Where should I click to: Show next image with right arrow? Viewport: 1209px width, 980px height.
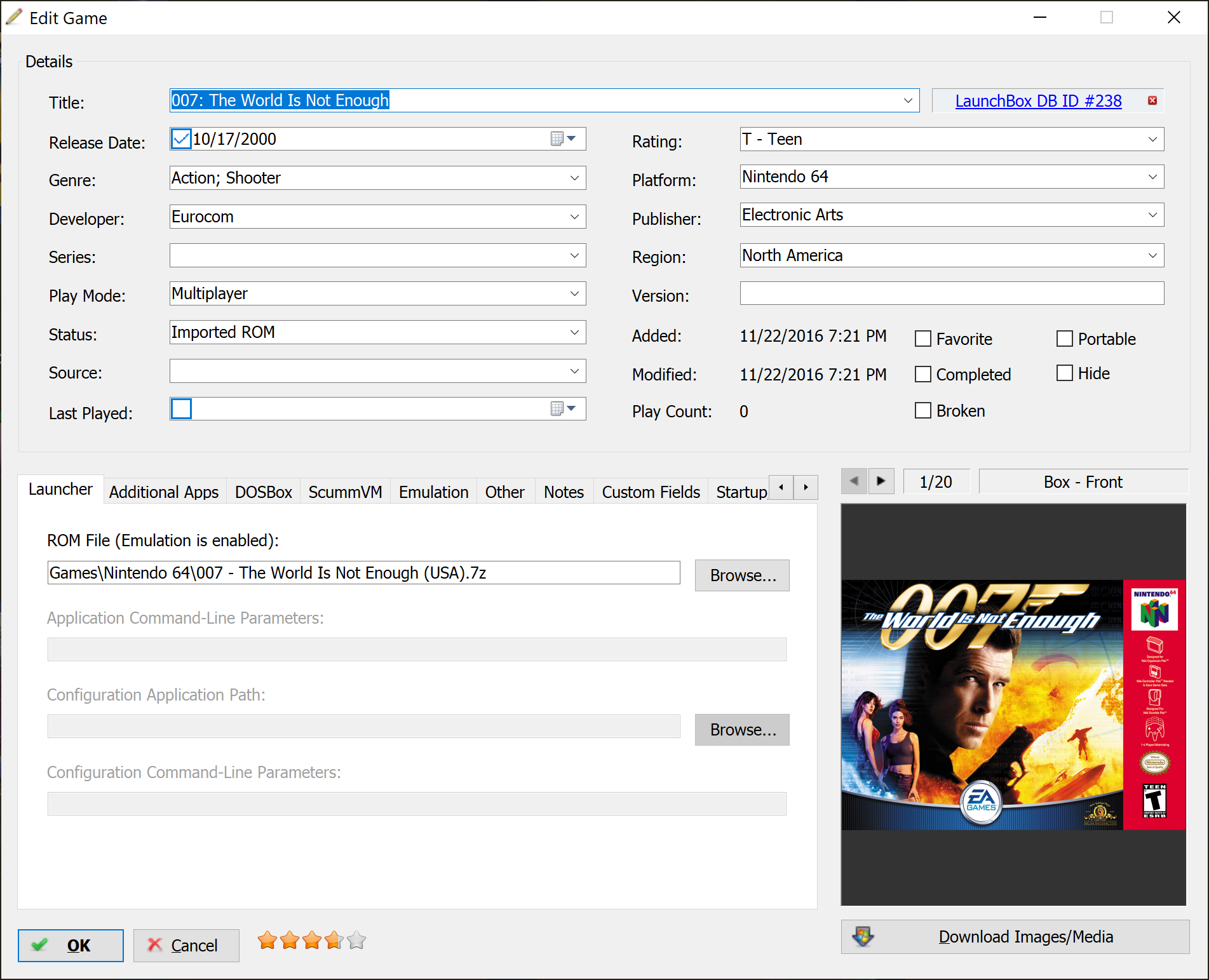[x=881, y=481]
